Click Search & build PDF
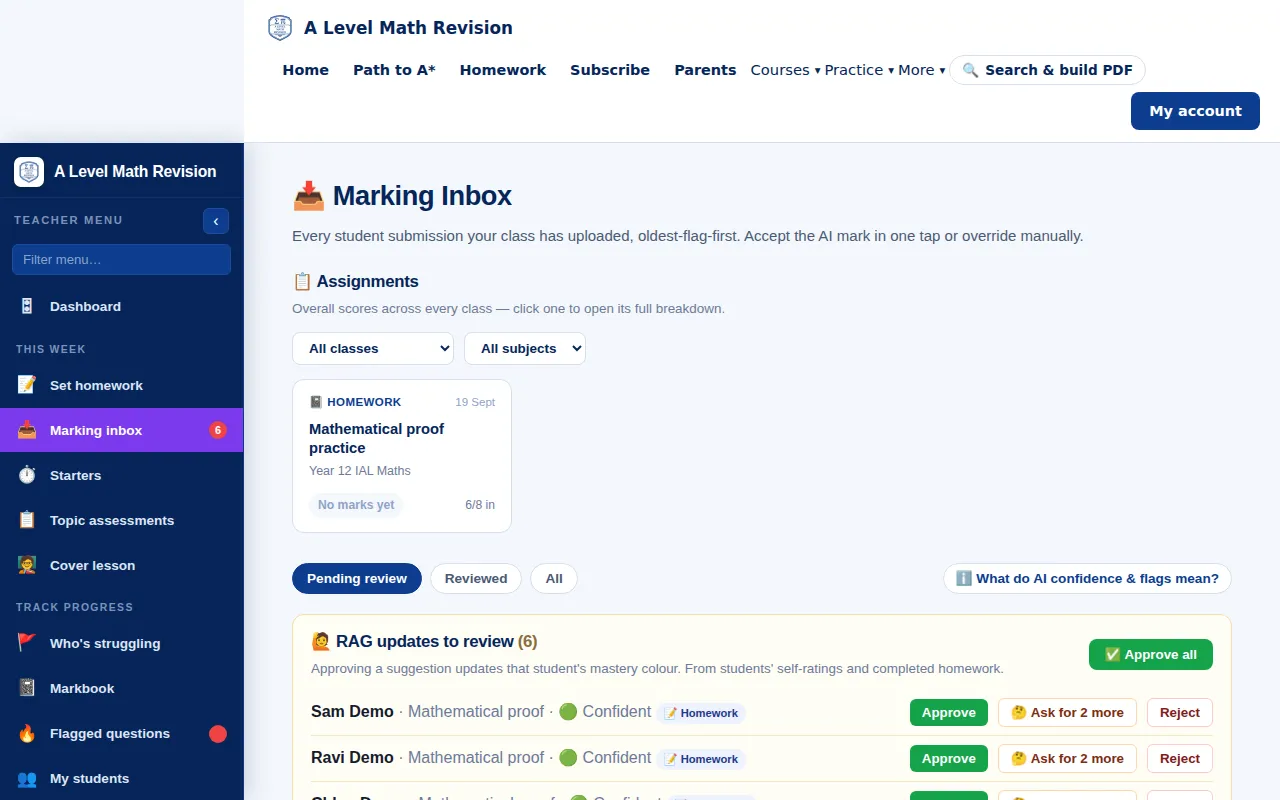 (1047, 70)
